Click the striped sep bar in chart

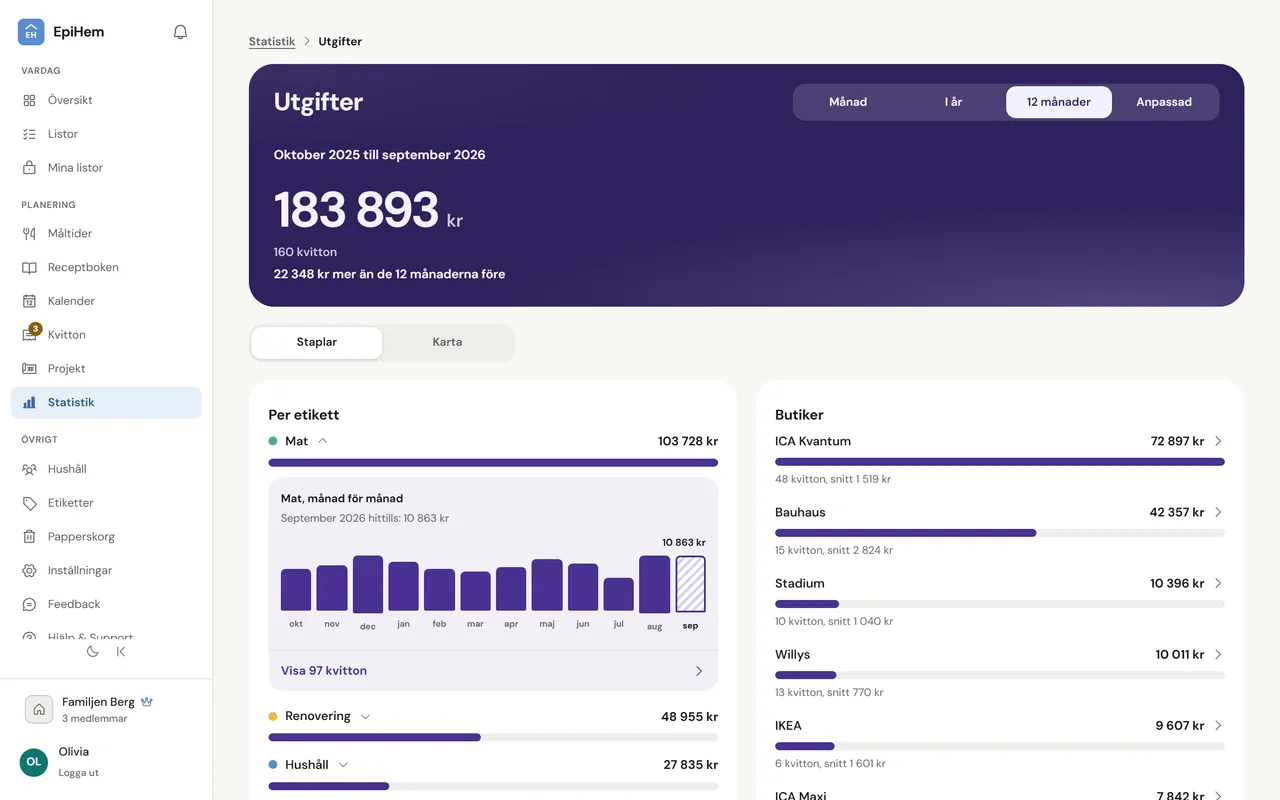pos(690,584)
